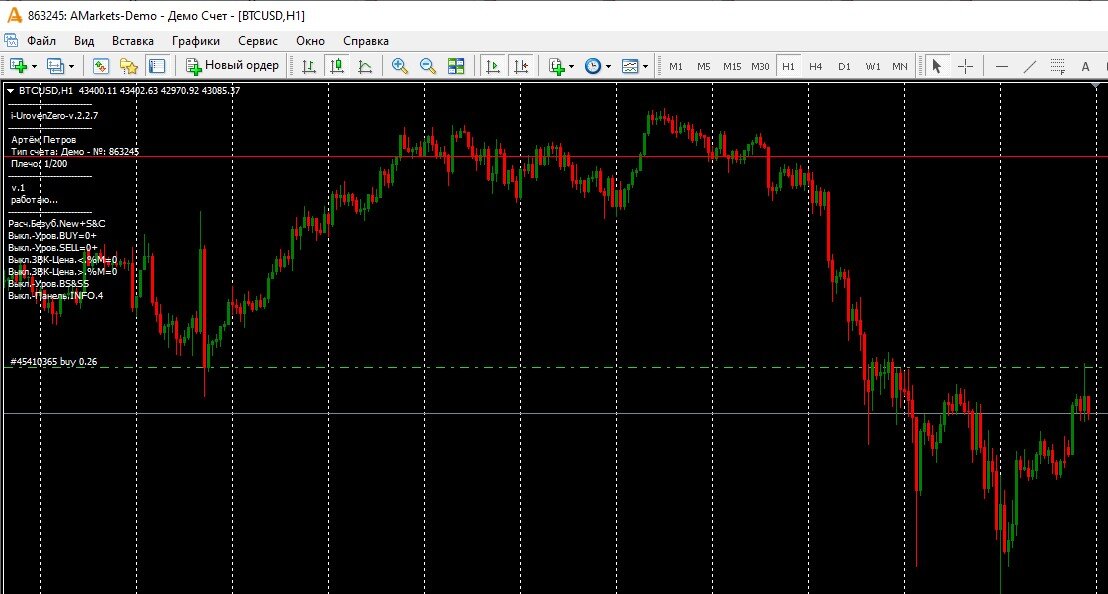
Task: Toggle chart auto scroll
Action: tap(493, 66)
